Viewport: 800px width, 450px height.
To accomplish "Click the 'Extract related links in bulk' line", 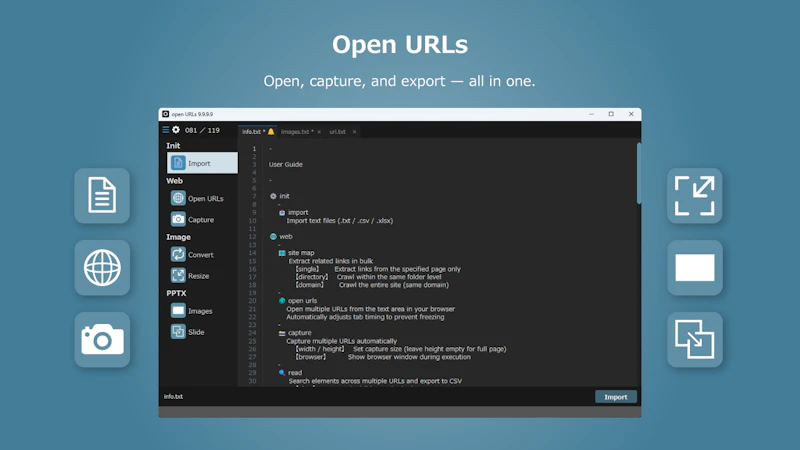I will pos(331,261).
